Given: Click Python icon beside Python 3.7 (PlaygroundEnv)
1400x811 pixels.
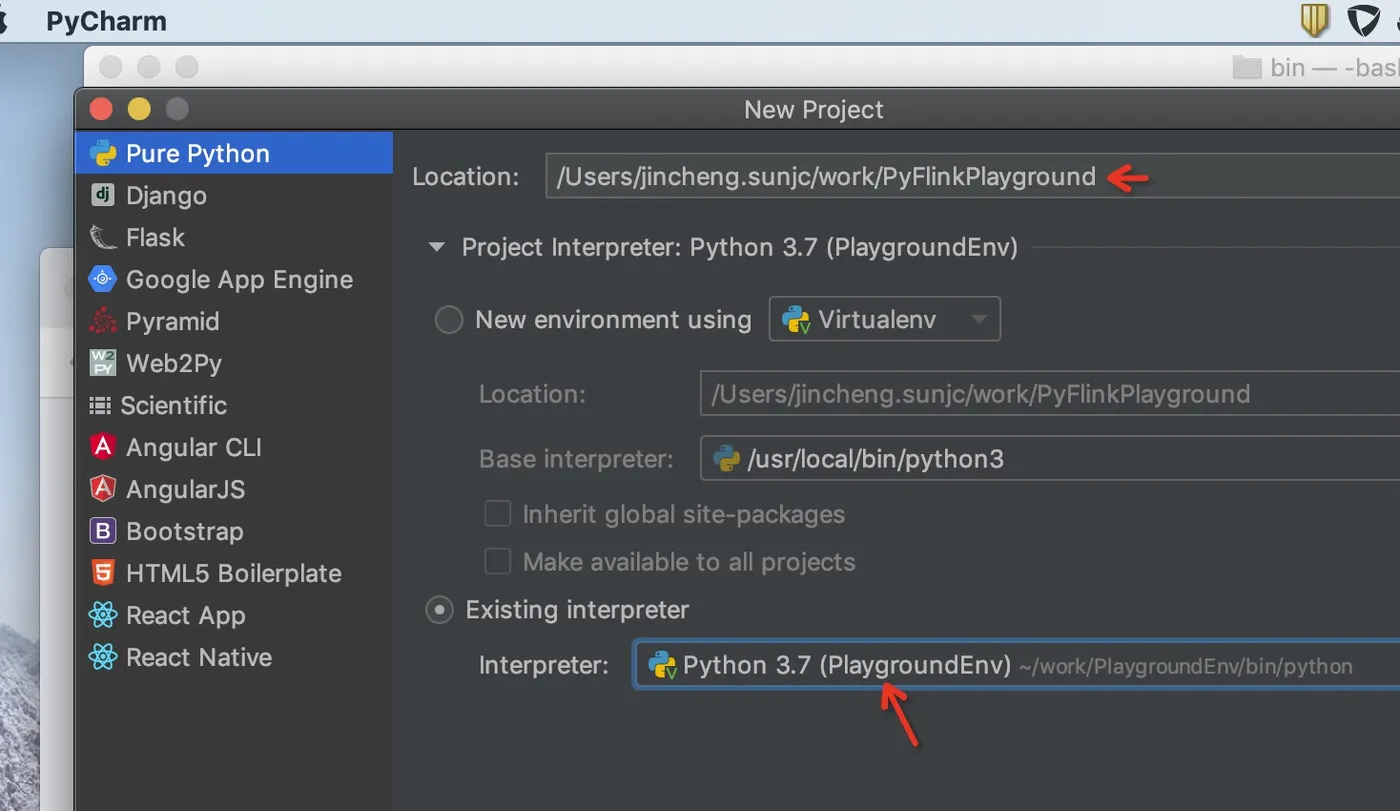Looking at the screenshot, I should click(x=662, y=666).
